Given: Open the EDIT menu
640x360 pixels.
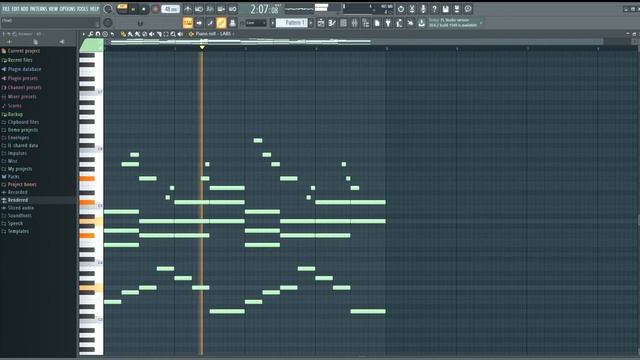Looking at the screenshot, I should coord(16,9).
